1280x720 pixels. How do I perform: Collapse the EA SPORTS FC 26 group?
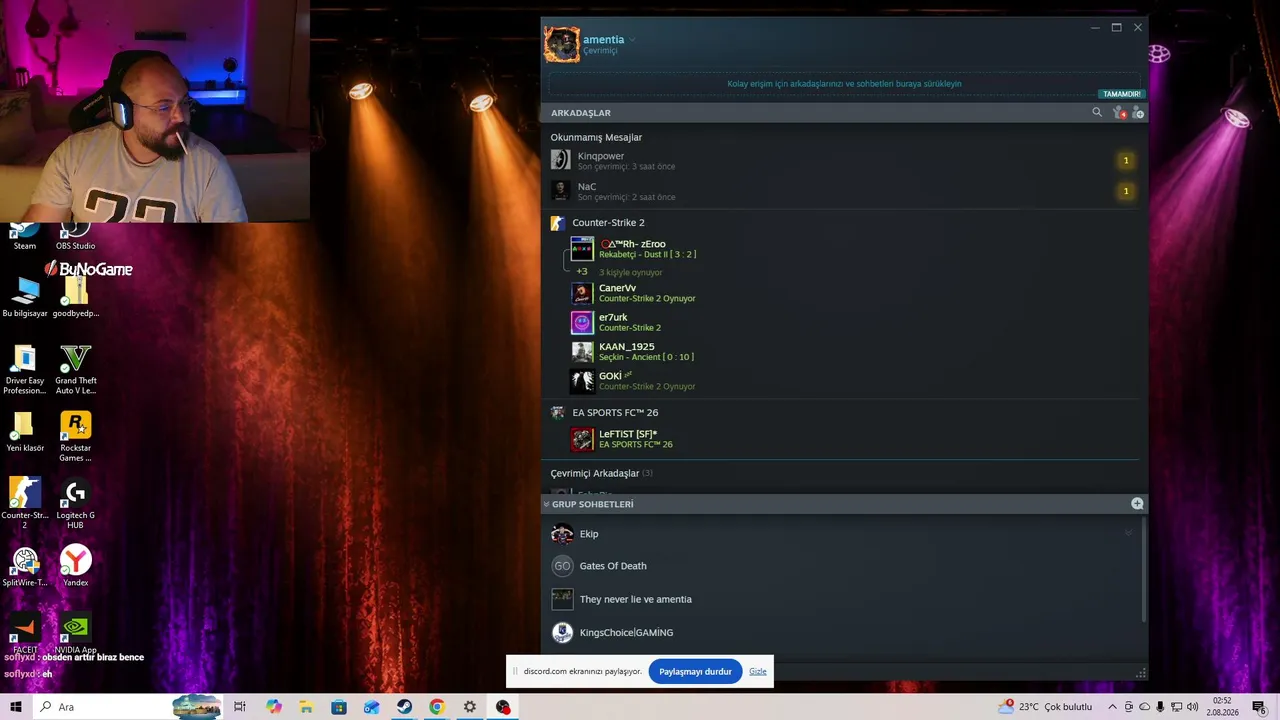point(615,413)
